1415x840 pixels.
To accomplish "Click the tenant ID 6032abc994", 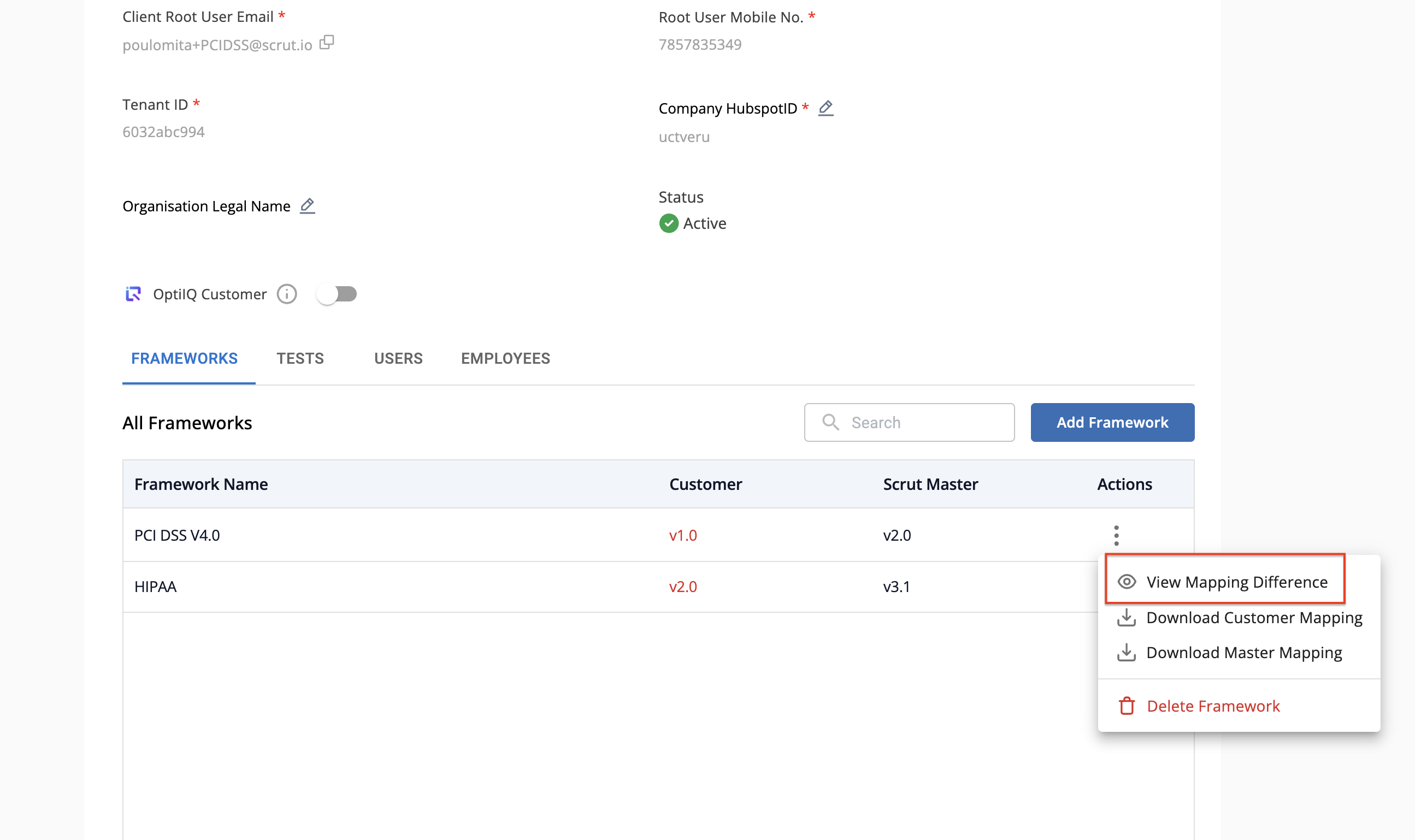I will coord(163,131).
